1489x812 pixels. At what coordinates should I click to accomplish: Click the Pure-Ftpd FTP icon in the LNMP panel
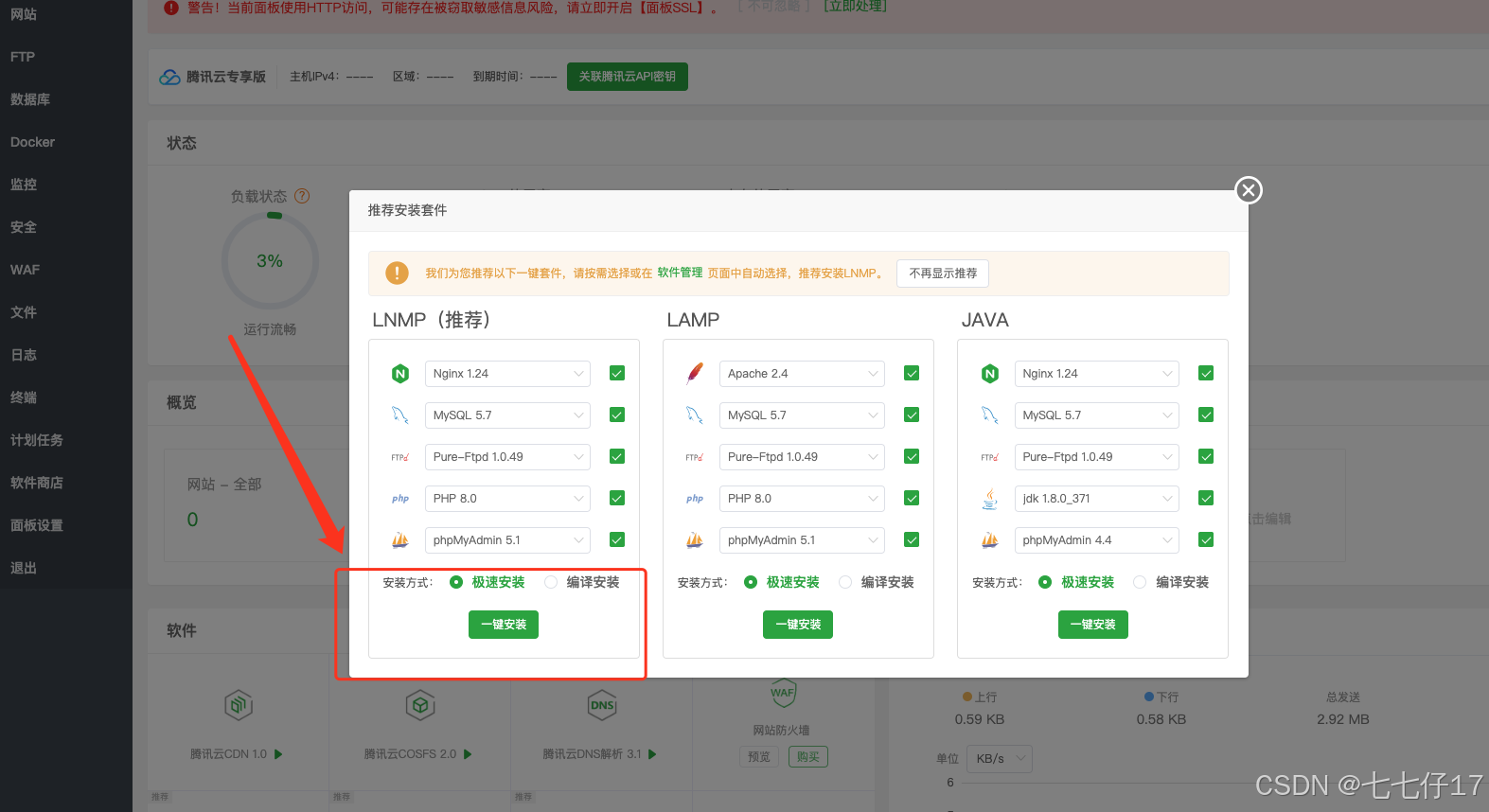point(400,457)
